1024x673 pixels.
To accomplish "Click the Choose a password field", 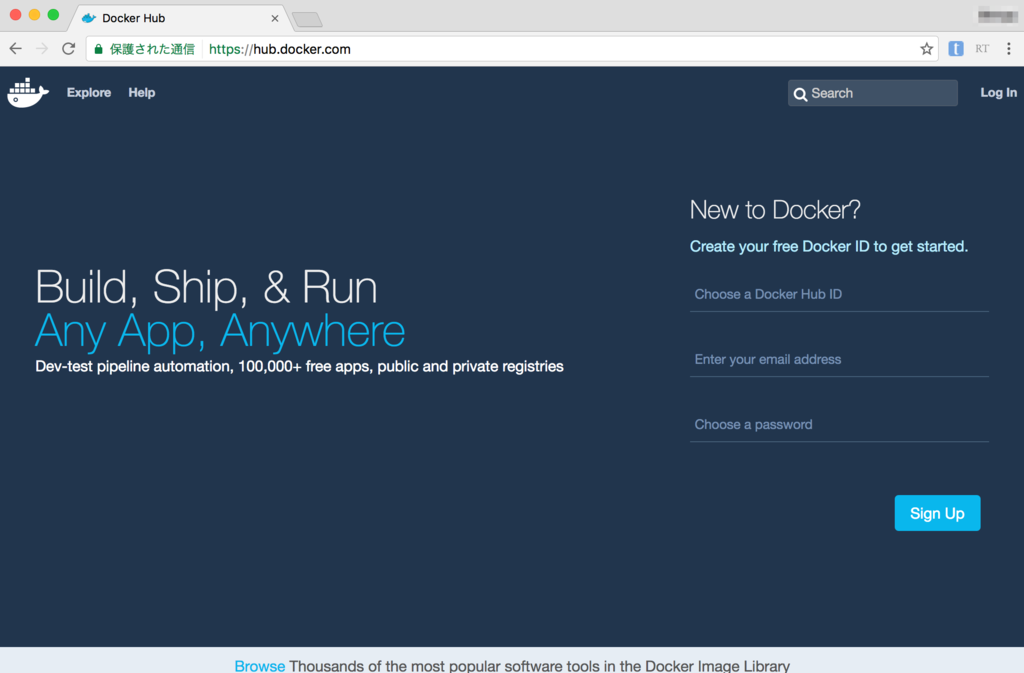I will [839, 425].
